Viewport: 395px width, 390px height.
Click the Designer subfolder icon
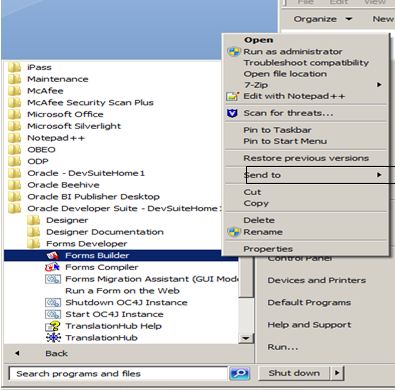33,220
